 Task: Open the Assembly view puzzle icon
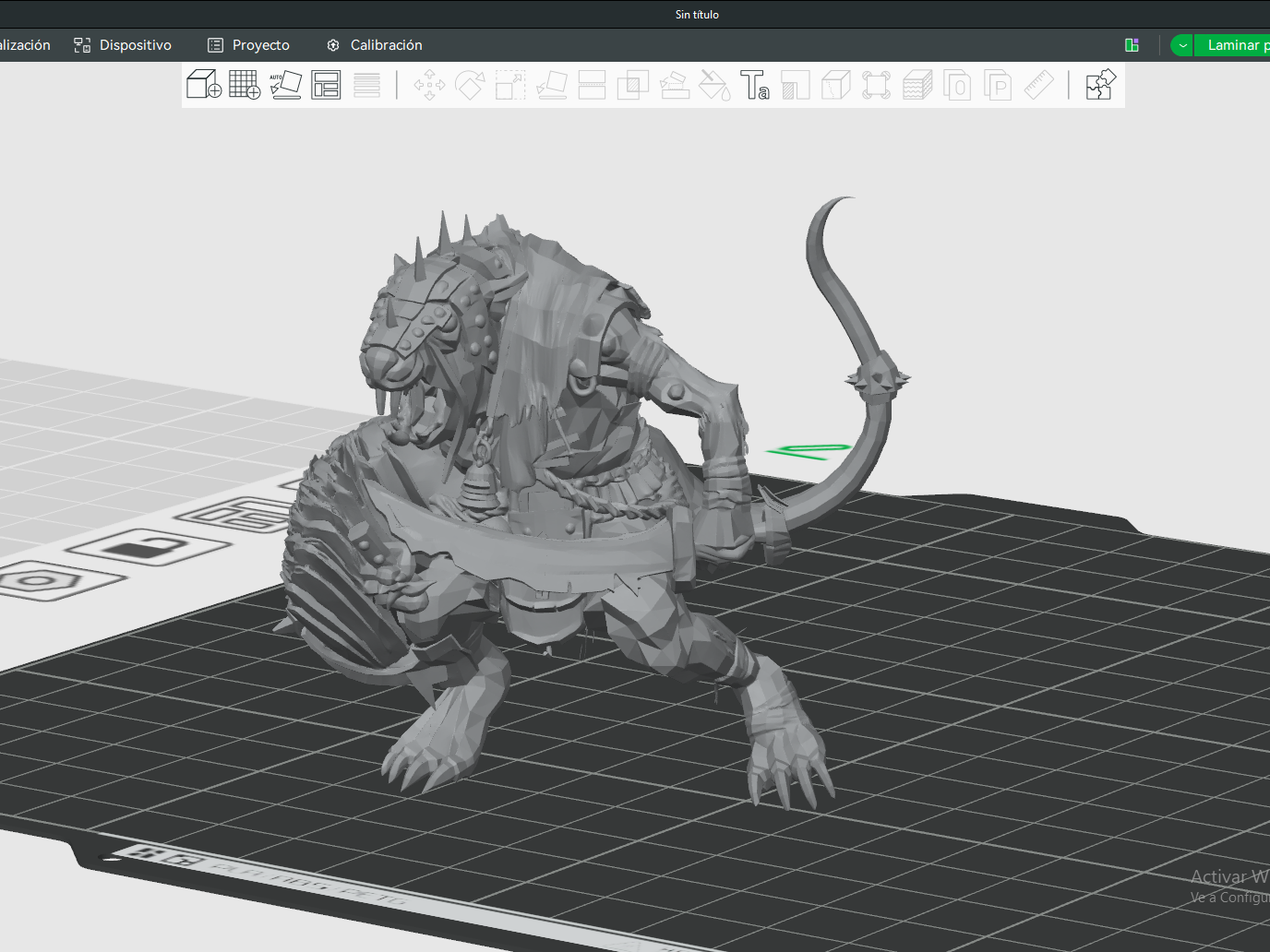click(x=1100, y=85)
